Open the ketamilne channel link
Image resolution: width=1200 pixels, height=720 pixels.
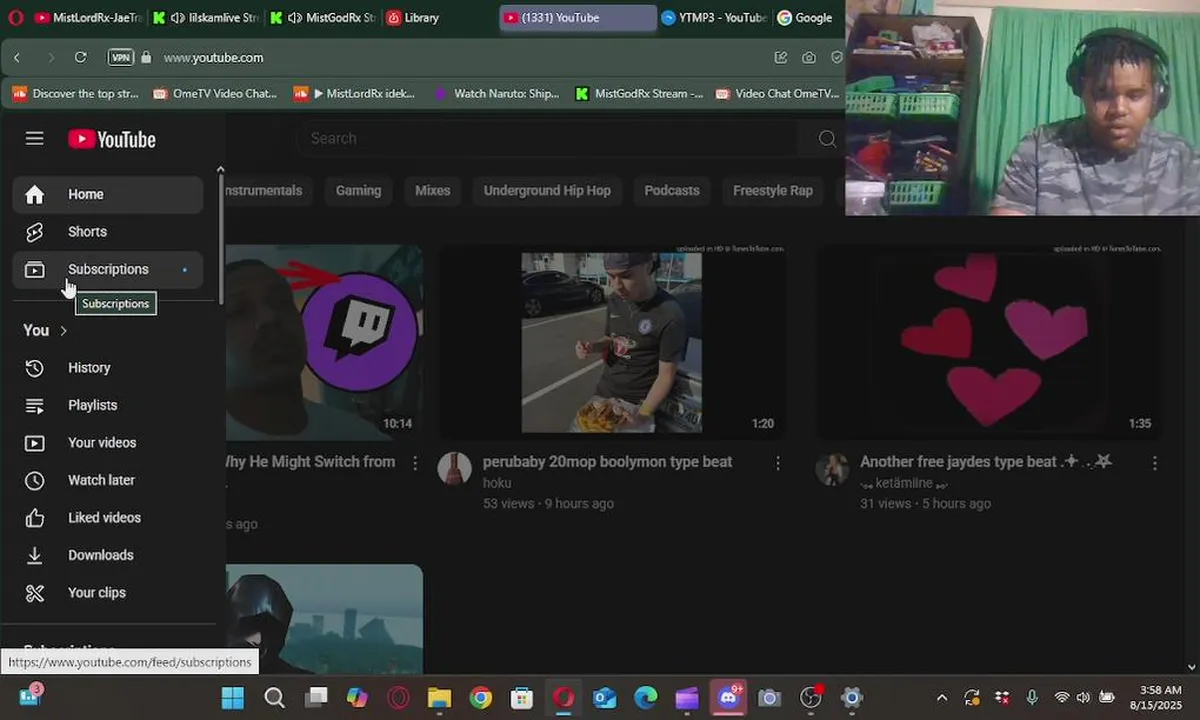904,483
